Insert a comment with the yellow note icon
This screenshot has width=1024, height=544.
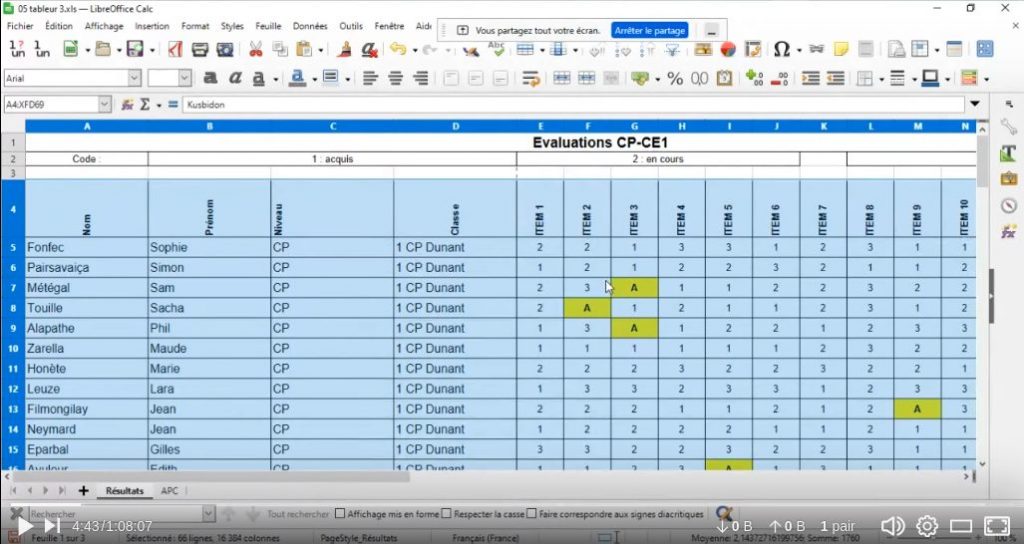[x=841, y=50]
